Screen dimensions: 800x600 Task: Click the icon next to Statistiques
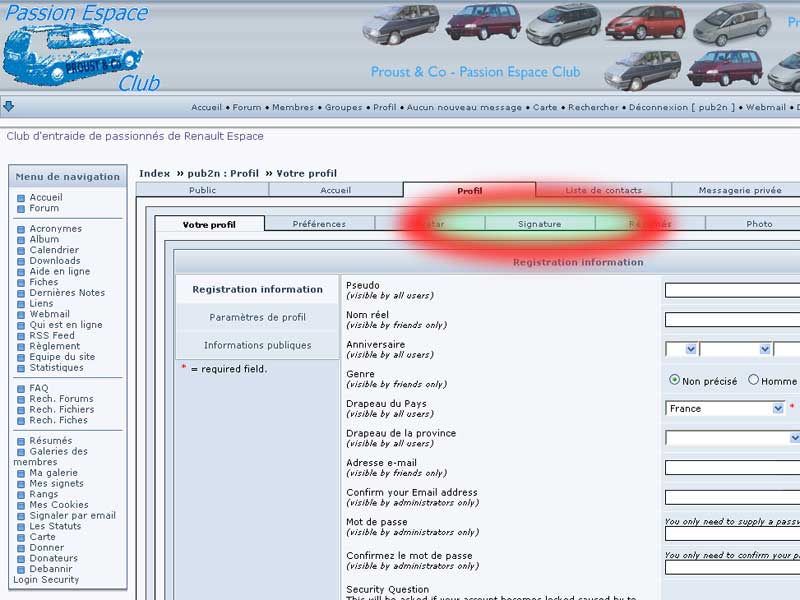21,368
